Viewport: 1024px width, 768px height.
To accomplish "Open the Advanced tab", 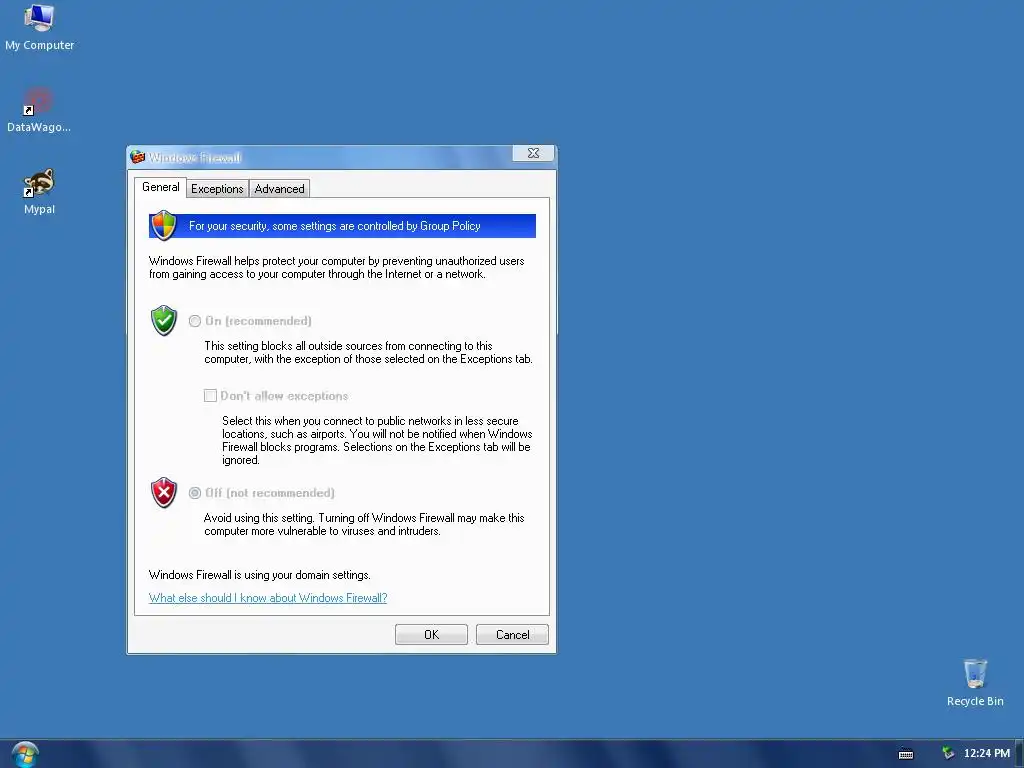I will click(x=280, y=189).
